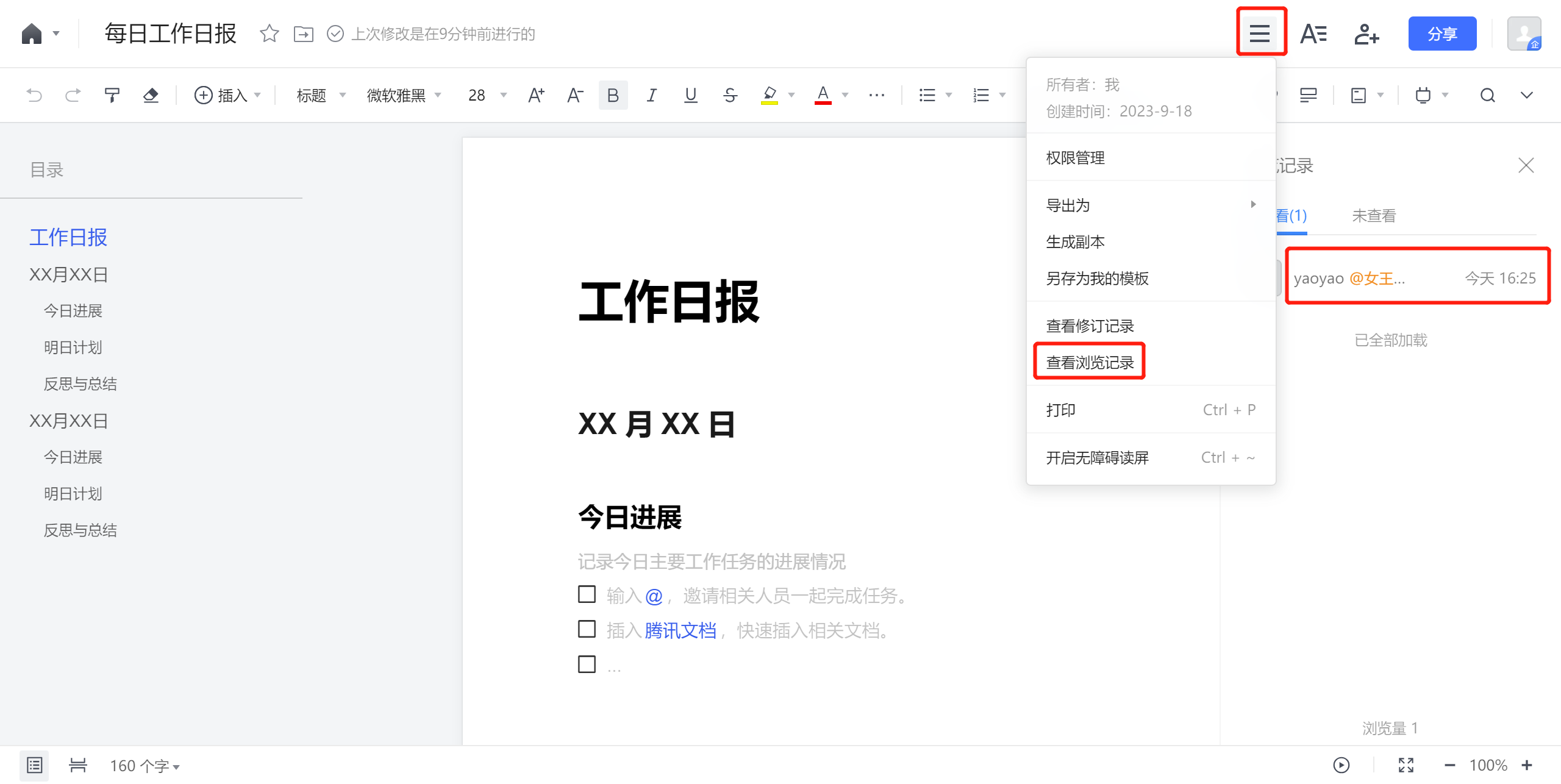Tick the last empty checkbox item
This screenshot has width=1561, height=784.
tap(587, 664)
